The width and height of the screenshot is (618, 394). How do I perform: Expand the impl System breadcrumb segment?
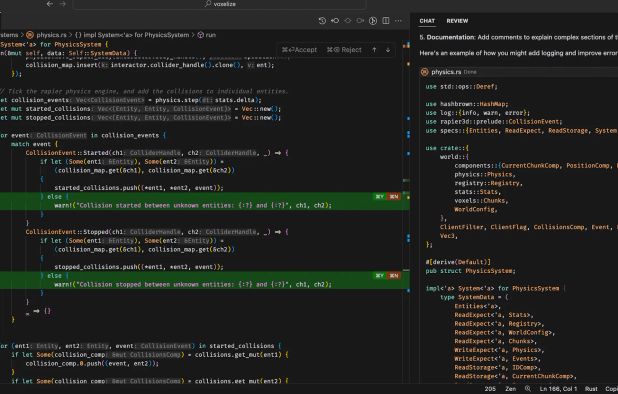[132, 35]
